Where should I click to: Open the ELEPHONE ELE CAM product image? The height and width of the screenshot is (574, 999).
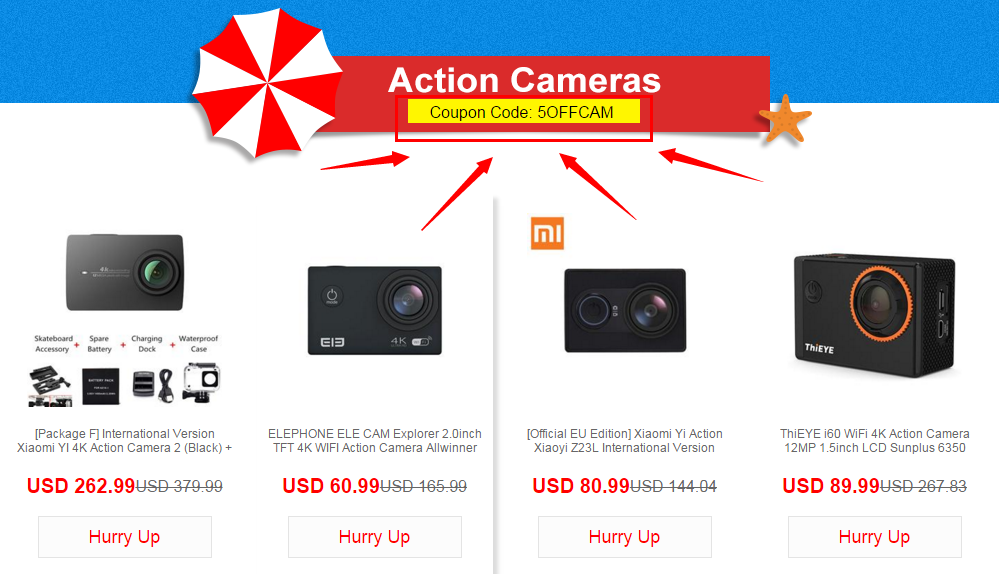click(375, 310)
